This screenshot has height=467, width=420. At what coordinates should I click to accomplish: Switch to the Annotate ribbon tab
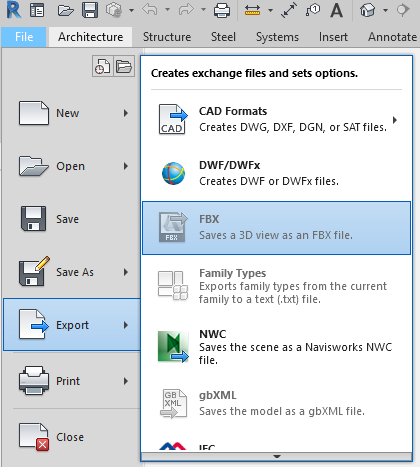pyautogui.click(x=392, y=37)
